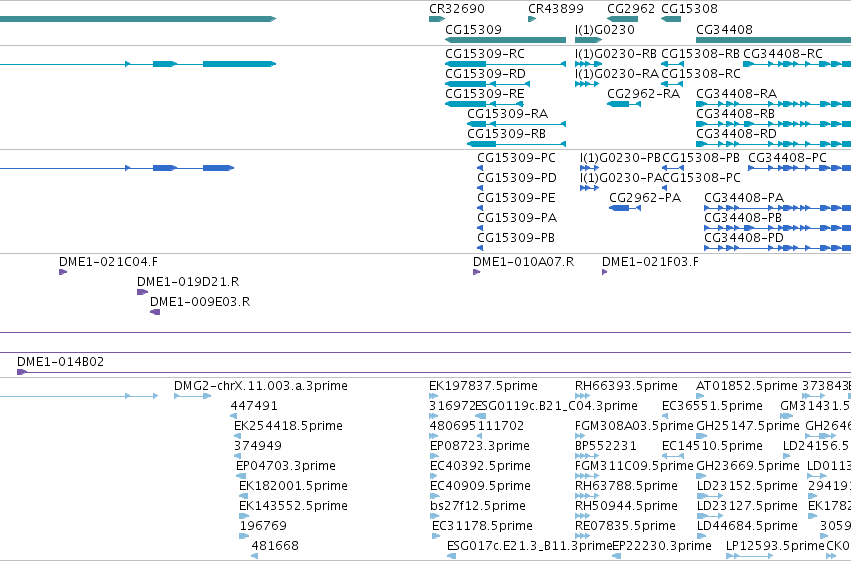Select the CR43899 gene feature
The width and height of the screenshot is (851, 561).
click(532, 19)
